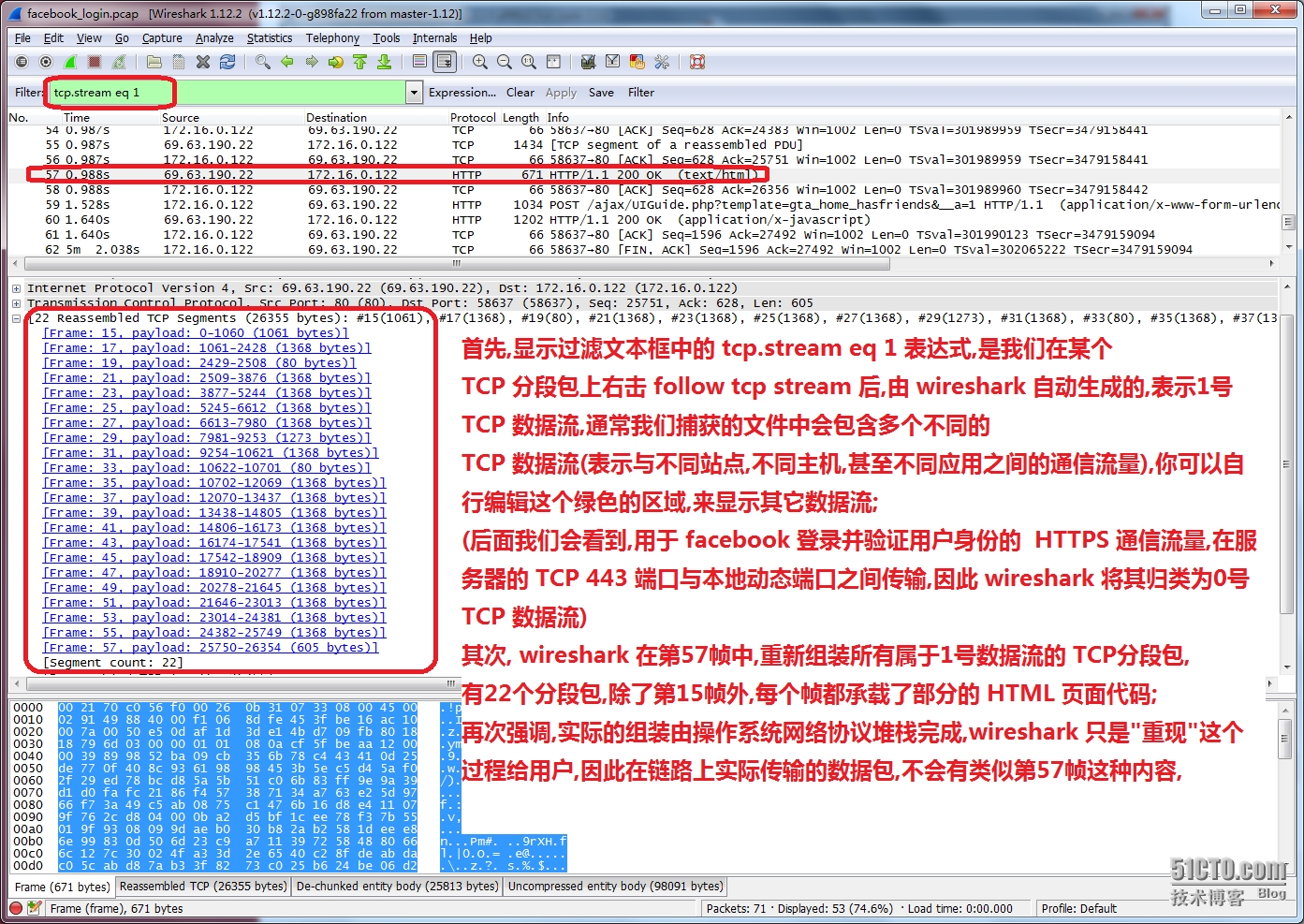Image resolution: width=1304 pixels, height=924 pixels.
Task: Open the Internals menu
Action: coord(434,38)
